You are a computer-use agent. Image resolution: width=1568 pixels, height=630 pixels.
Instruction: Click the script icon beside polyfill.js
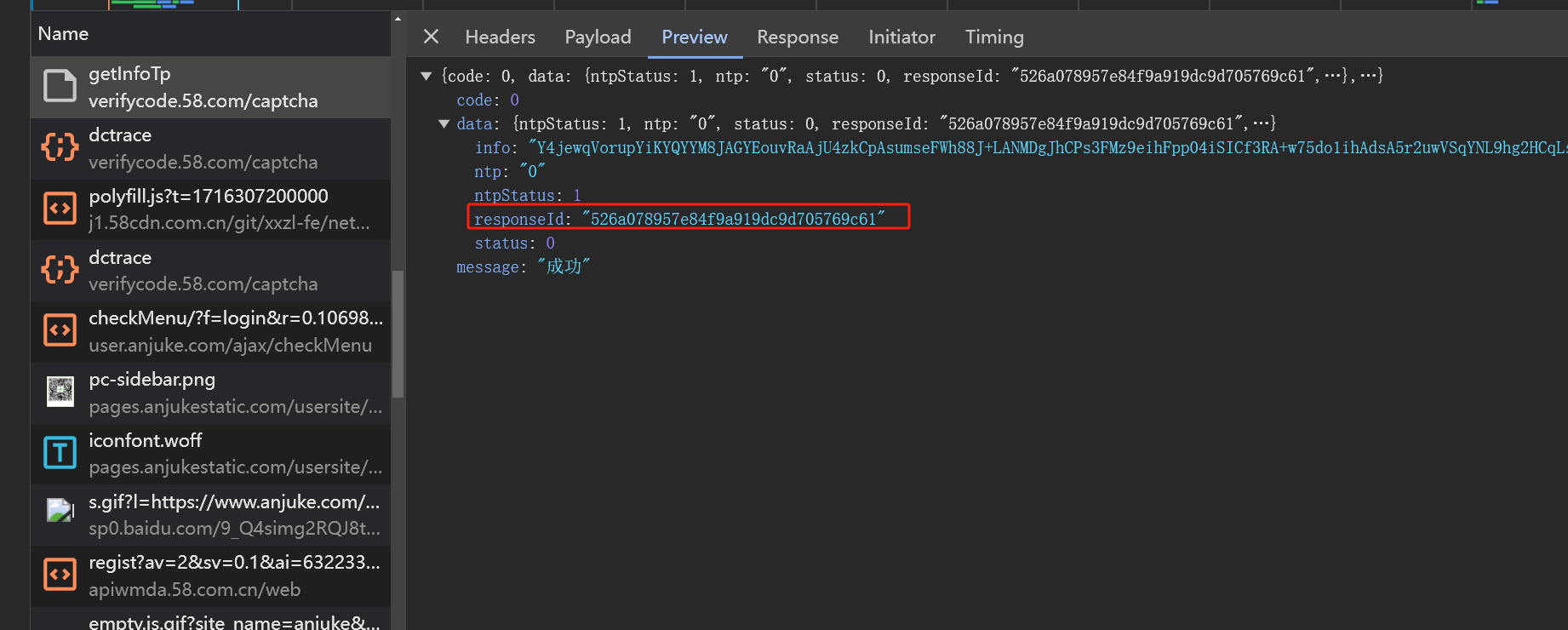tap(60, 209)
